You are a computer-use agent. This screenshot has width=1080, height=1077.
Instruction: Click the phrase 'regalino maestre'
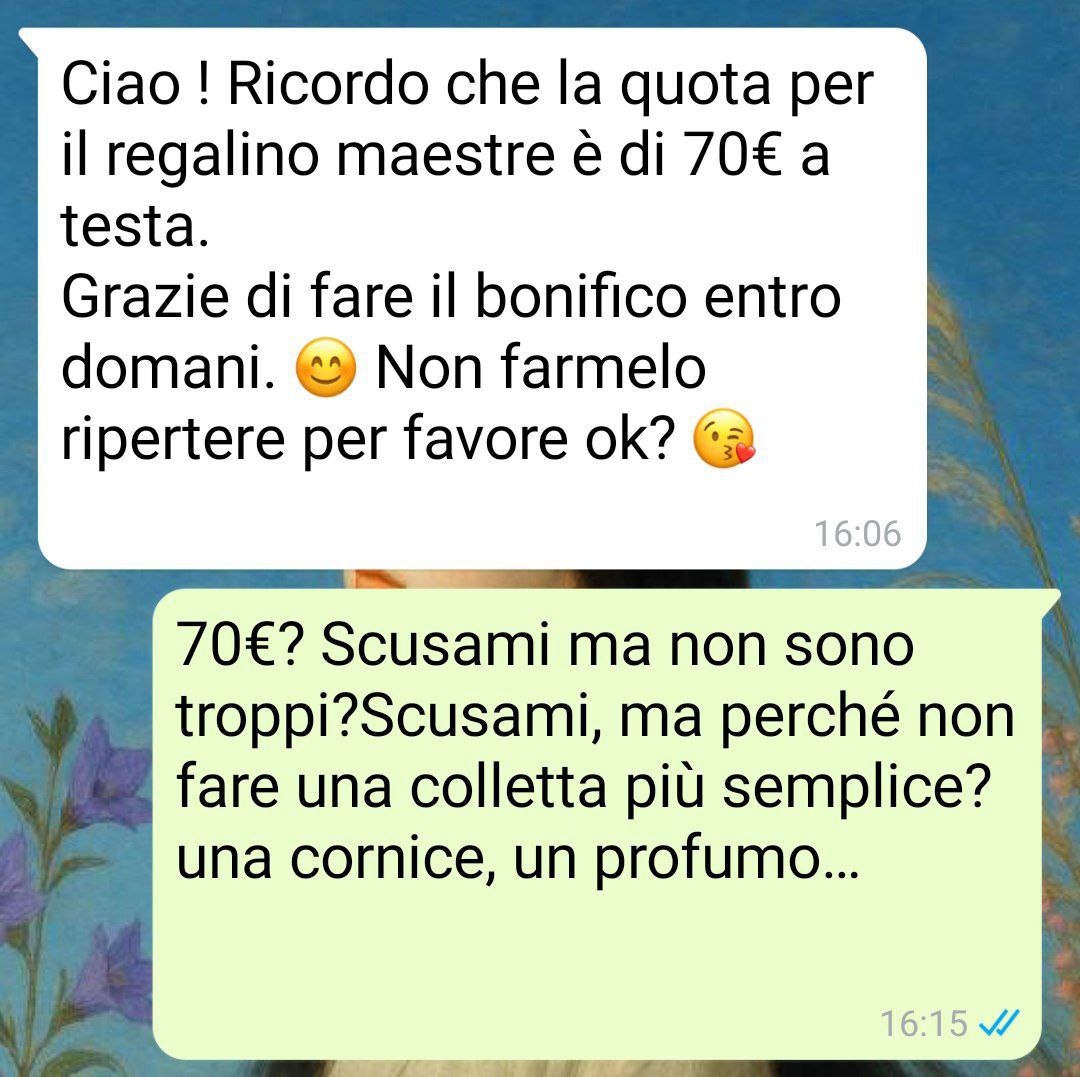pyautogui.click(x=330, y=157)
